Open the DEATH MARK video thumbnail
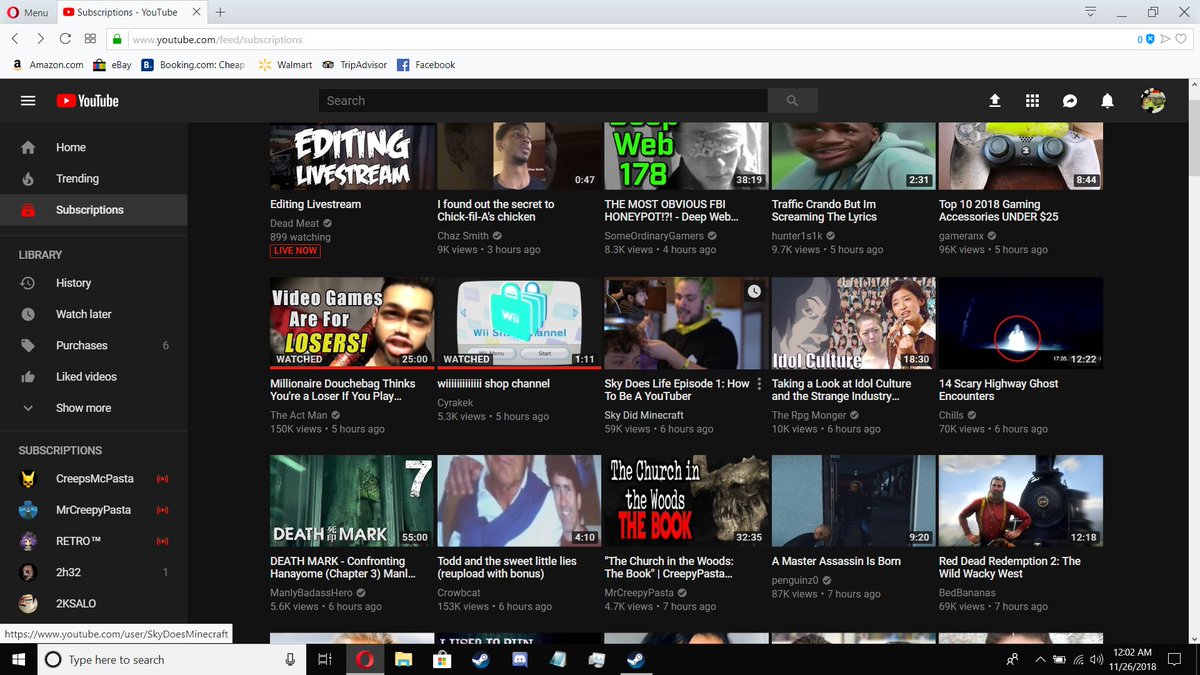Image resolution: width=1200 pixels, height=675 pixels. click(352, 501)
